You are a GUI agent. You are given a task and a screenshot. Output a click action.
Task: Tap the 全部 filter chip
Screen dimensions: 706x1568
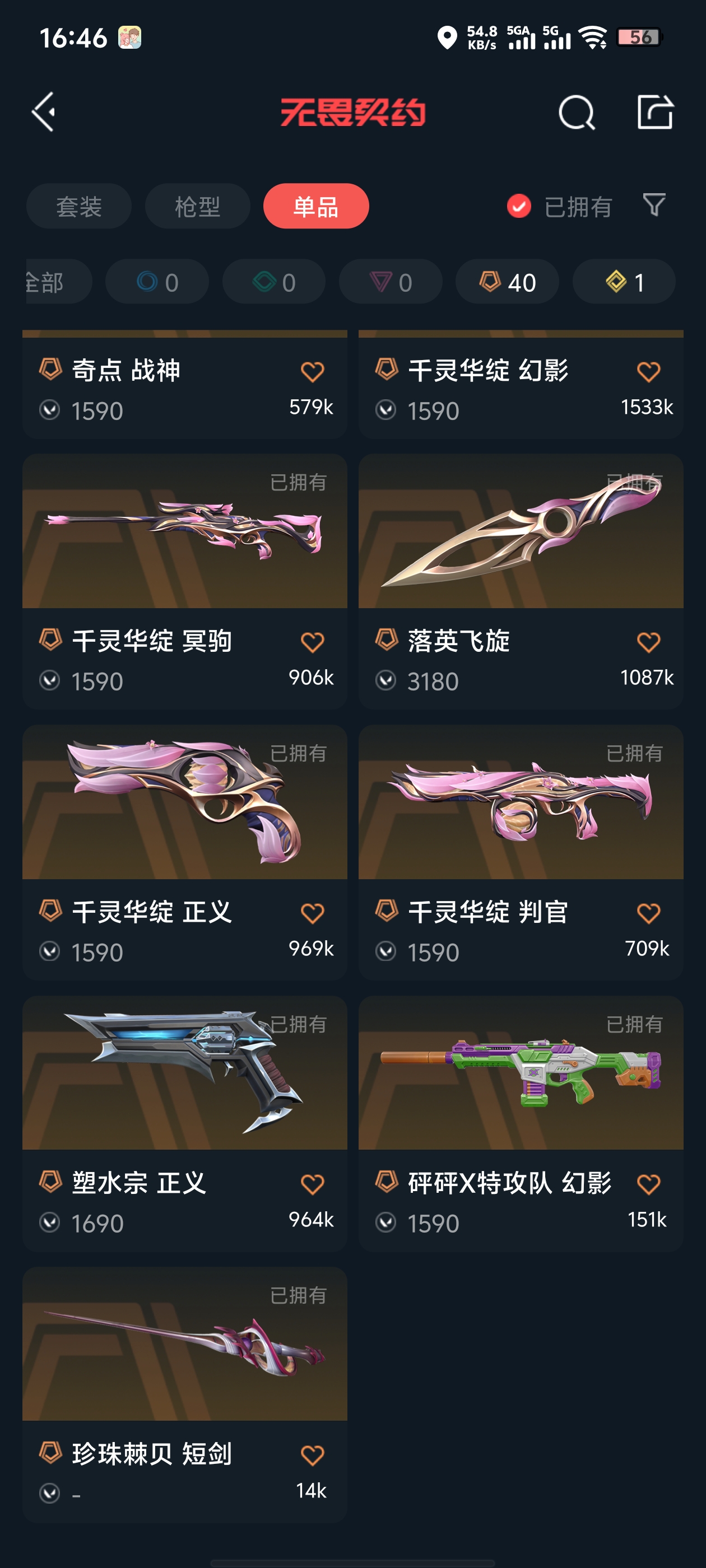click(x=58, y=282)
